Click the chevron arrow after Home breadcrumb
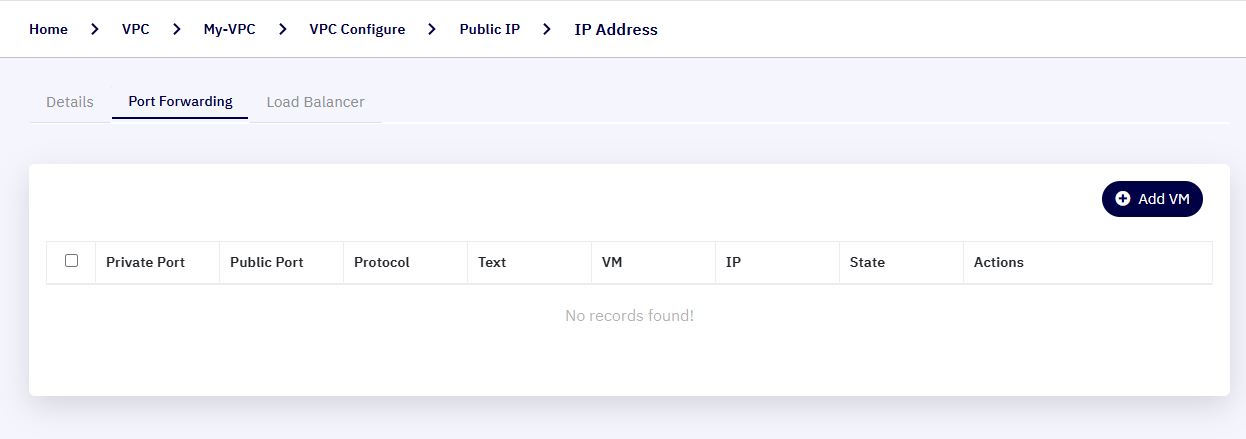 95,29
